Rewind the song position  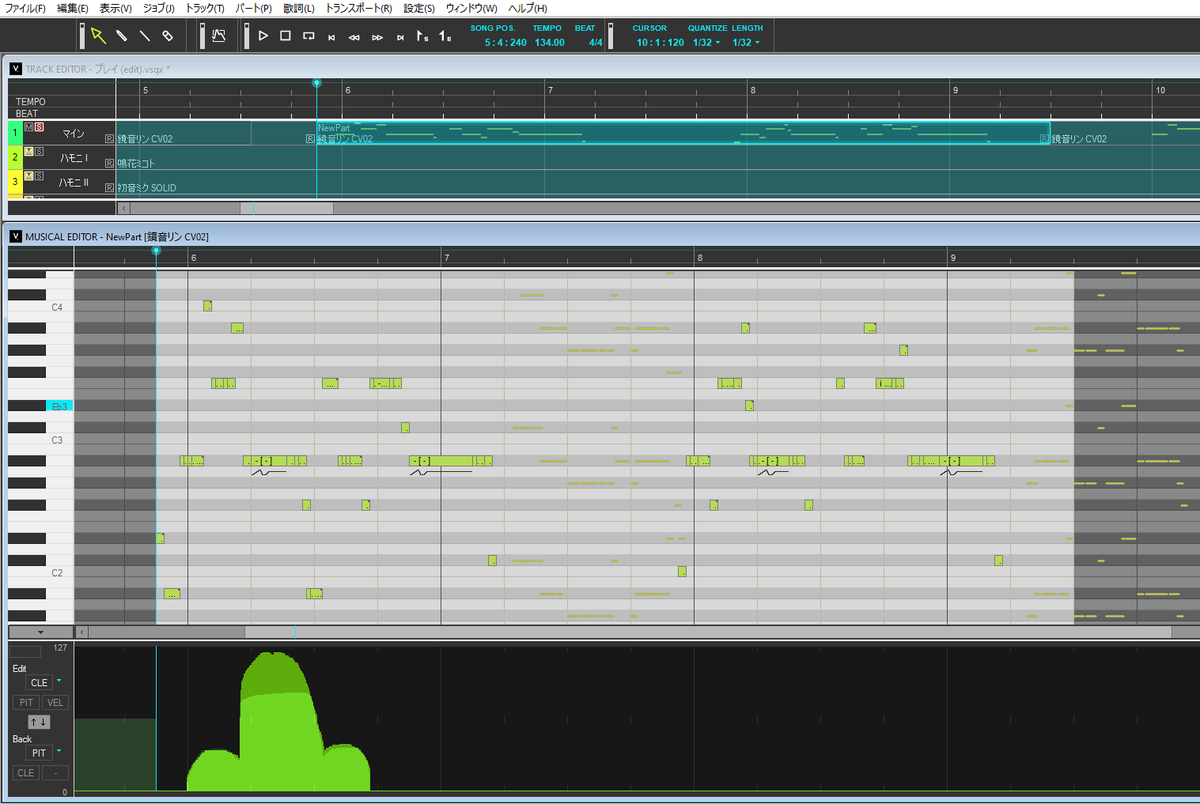tap(354, 37)
